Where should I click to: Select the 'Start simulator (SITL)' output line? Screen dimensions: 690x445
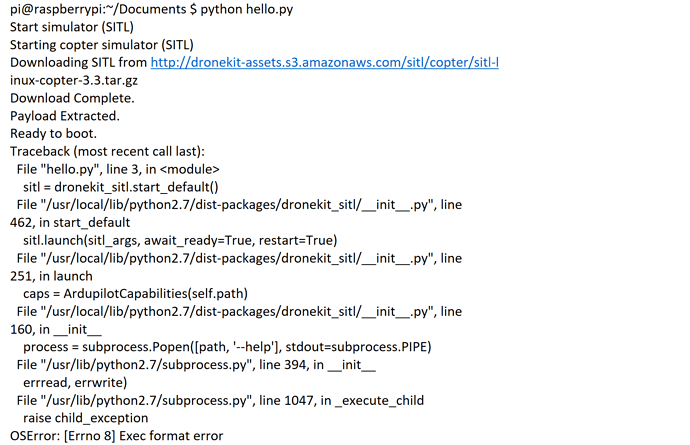pos(72,27)
